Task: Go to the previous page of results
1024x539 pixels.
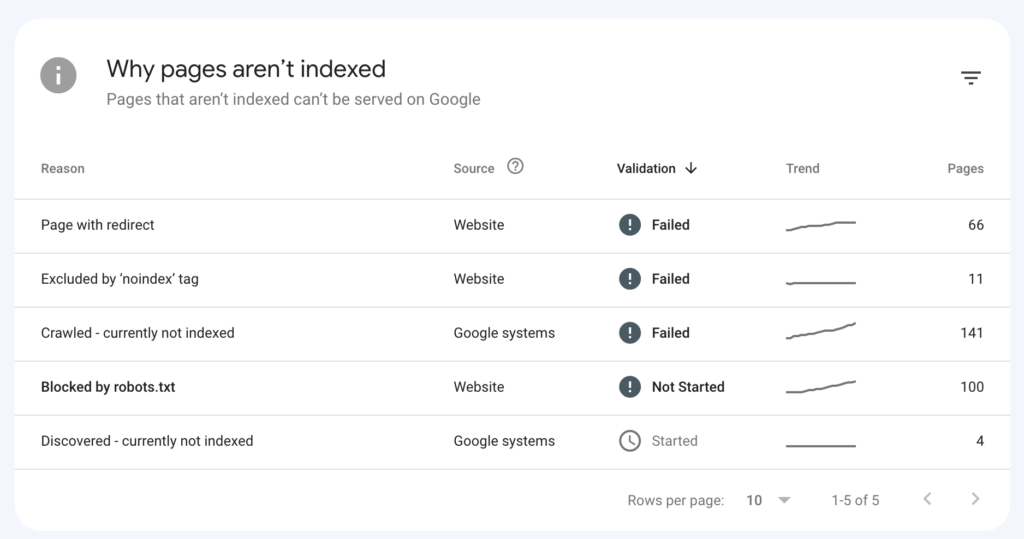Action: coord(927,499)
